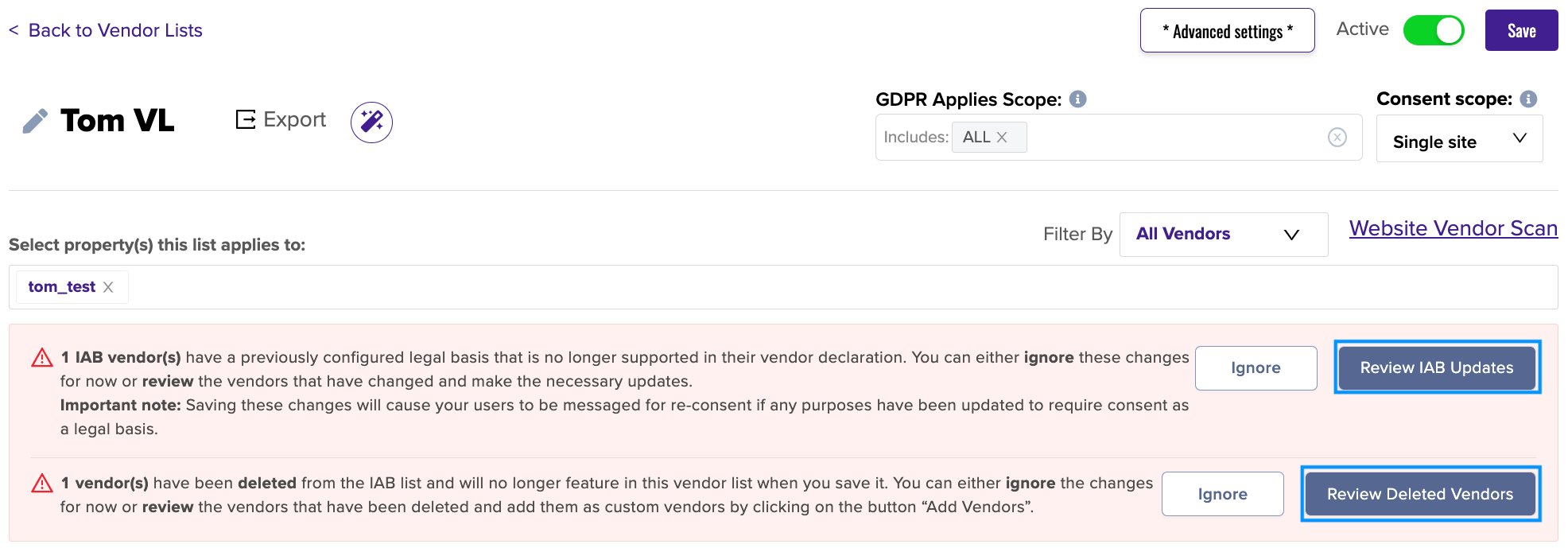
Task: Open the magic wand wizard icon
Action: click(x=371, y=122)
